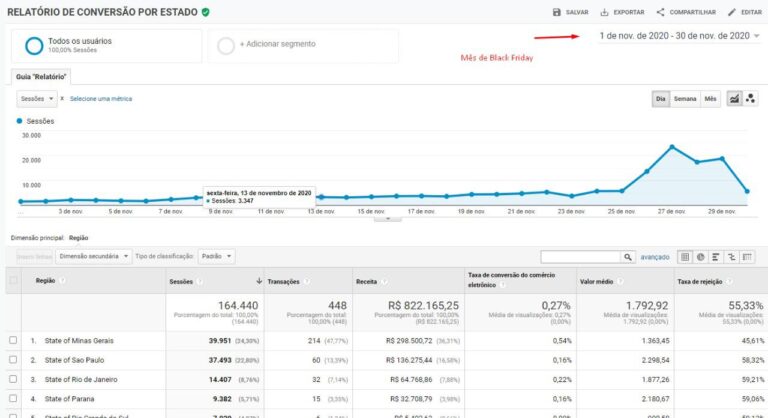Image resolution: width=768 pixels, height=418 pixels.
Task: Switch to line chart view icon
Action: point(735,99)
